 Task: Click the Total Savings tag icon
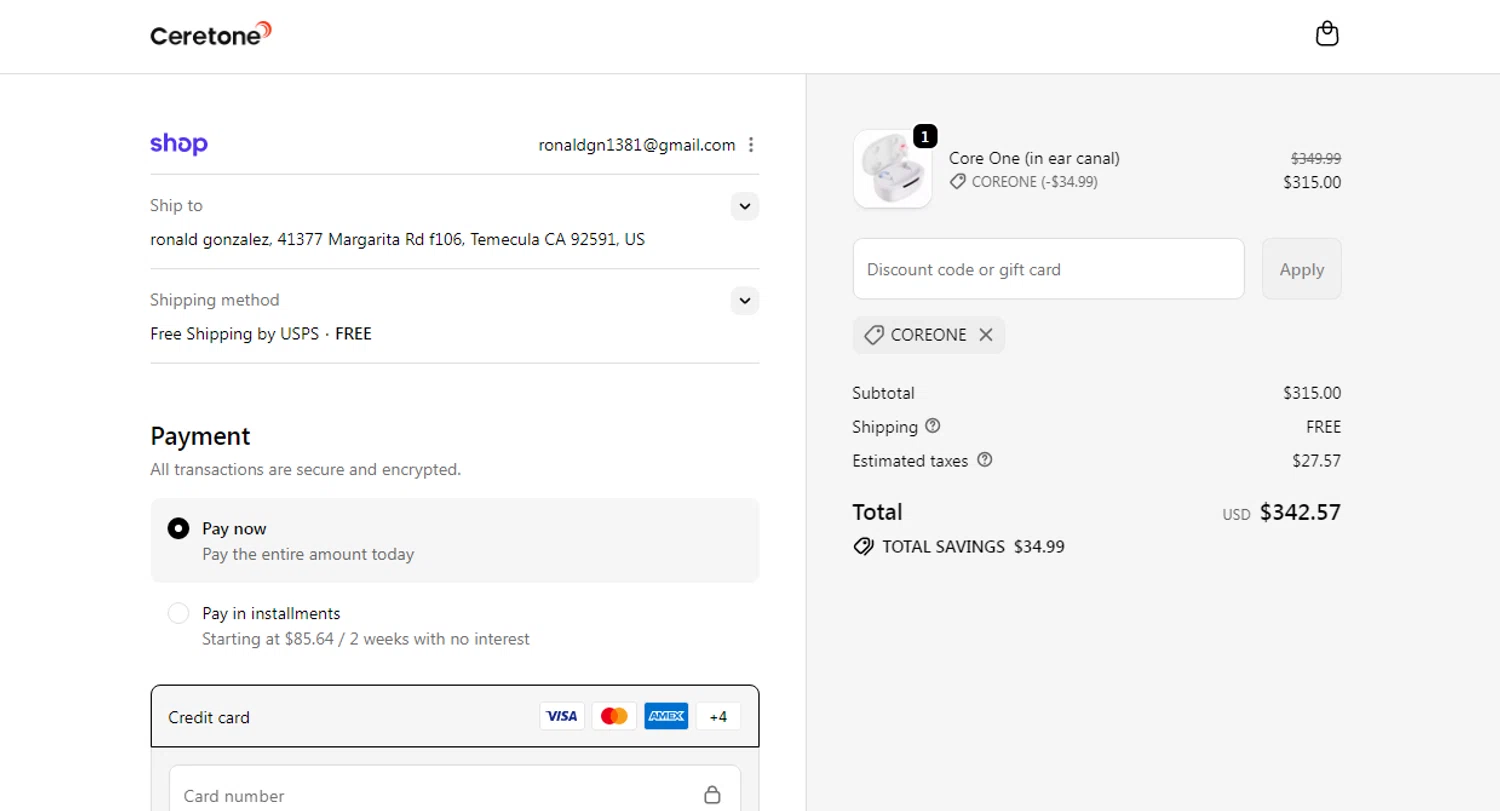863,547
